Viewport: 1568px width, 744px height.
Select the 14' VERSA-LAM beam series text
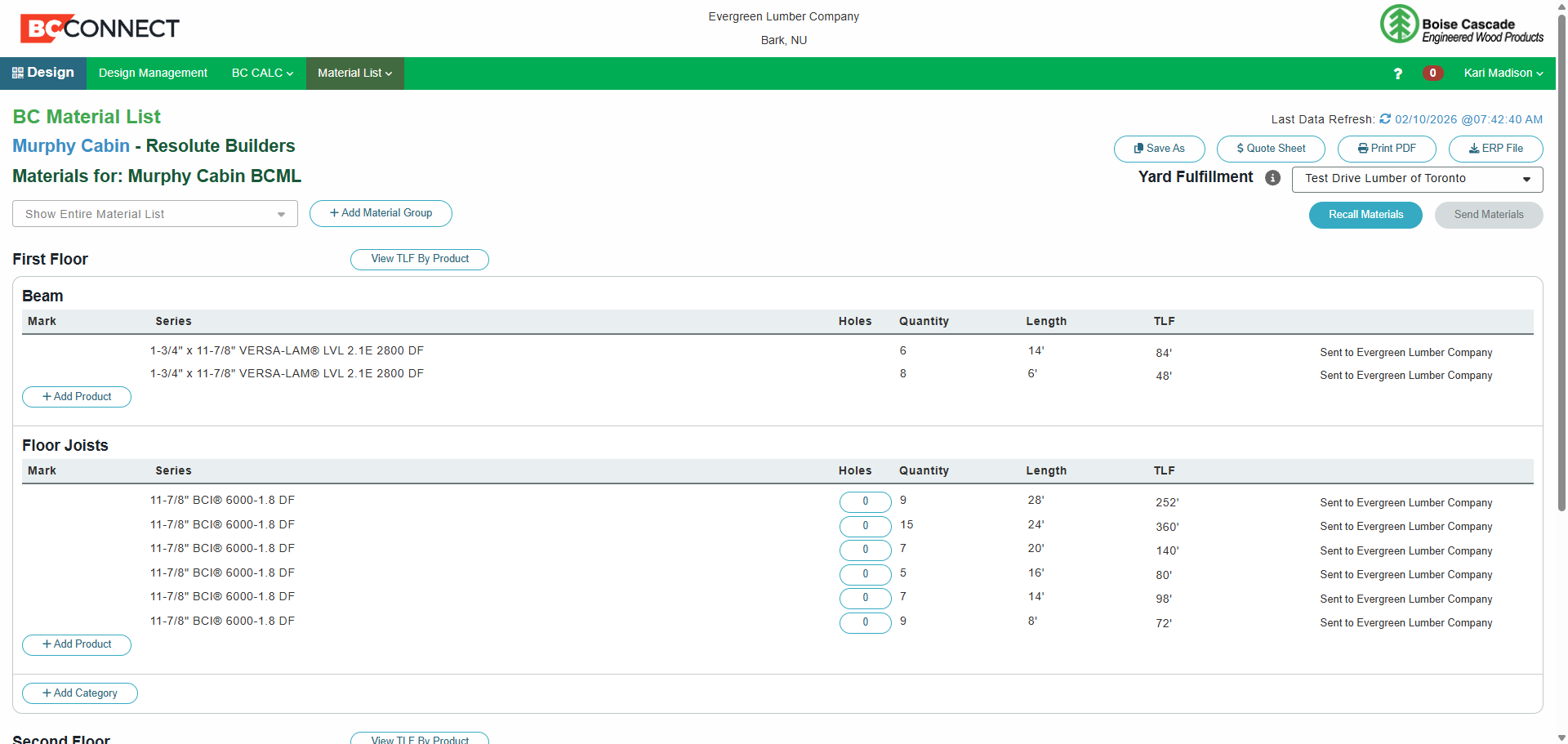point(287,350)
